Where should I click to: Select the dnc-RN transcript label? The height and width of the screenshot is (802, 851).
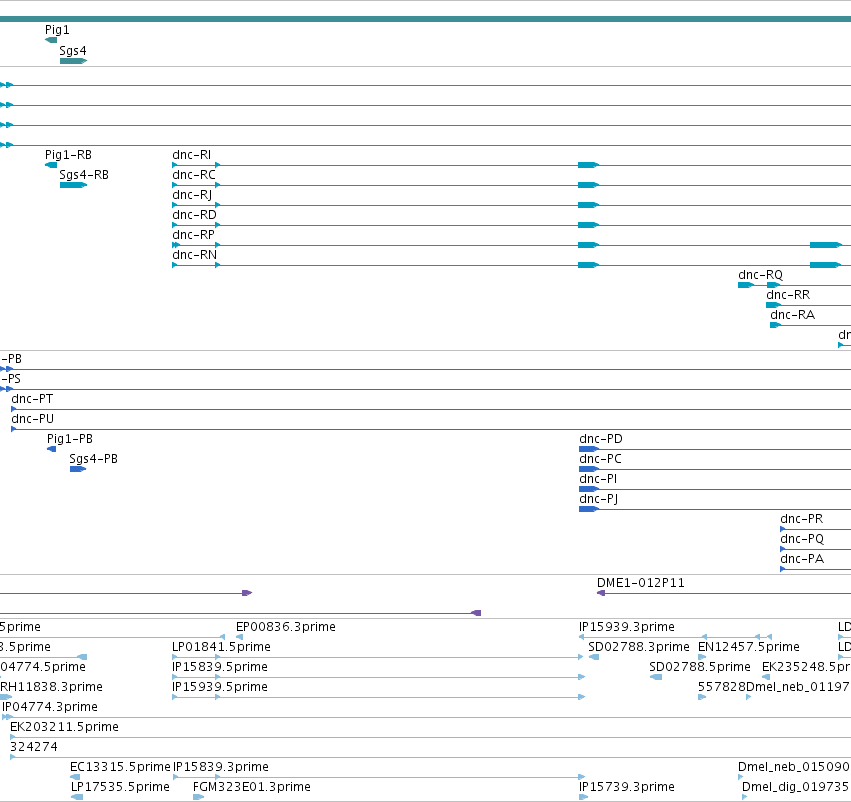194,255
